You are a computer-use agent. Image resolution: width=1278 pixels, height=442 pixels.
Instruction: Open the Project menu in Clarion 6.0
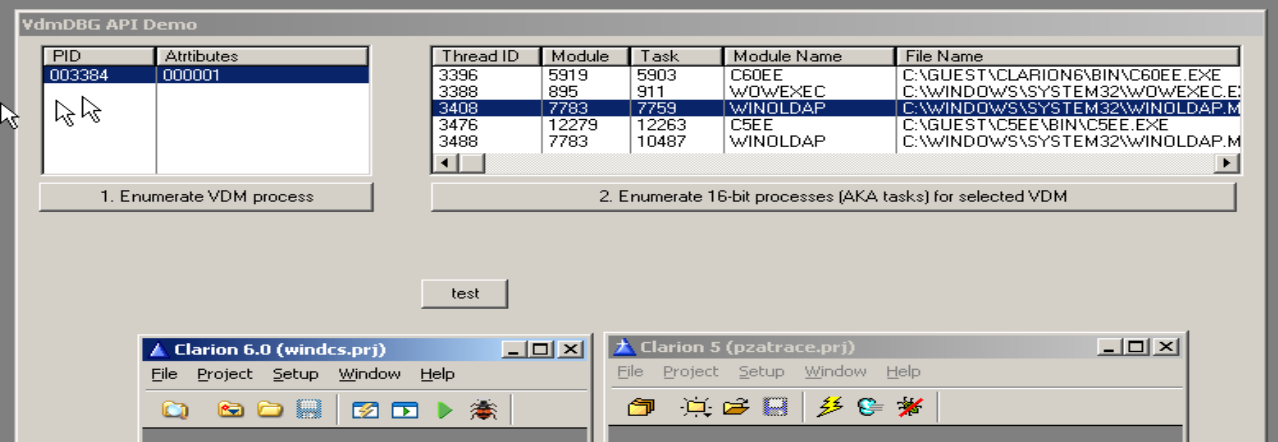click(x=224, y=374)
